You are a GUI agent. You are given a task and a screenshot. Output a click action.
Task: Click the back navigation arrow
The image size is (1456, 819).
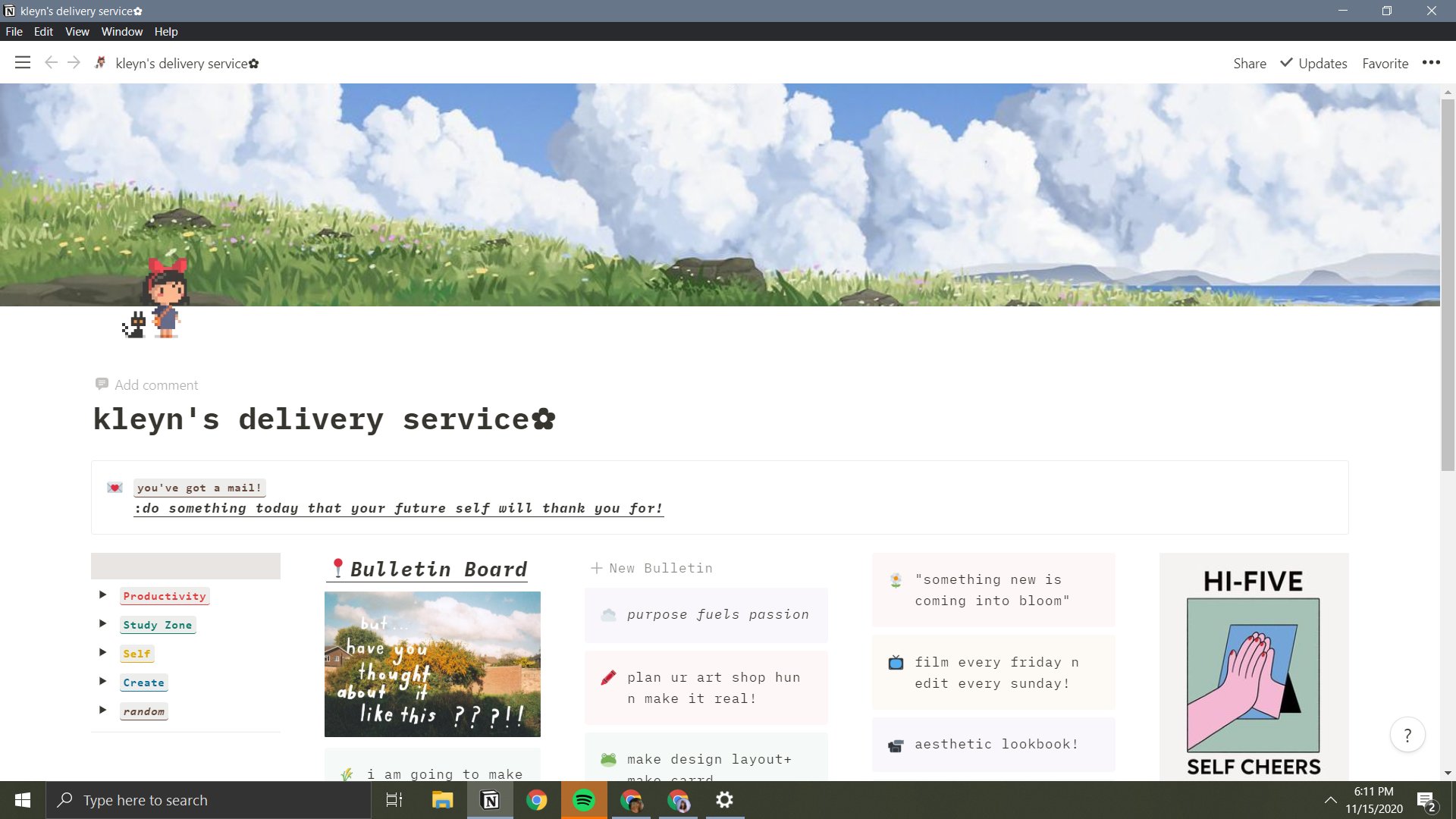(x=51, y=63)
